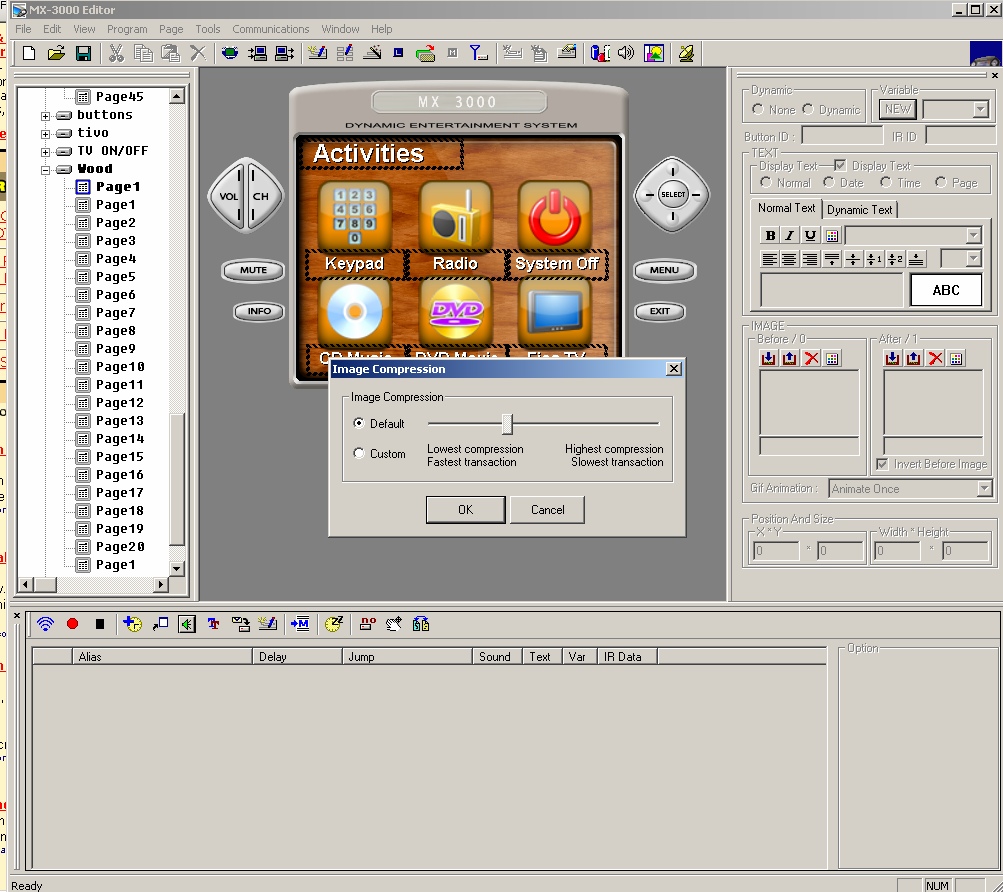Screen dimensions: 1003x892
Task: Collapse the Wood tree folder
Action: point(45,170)
